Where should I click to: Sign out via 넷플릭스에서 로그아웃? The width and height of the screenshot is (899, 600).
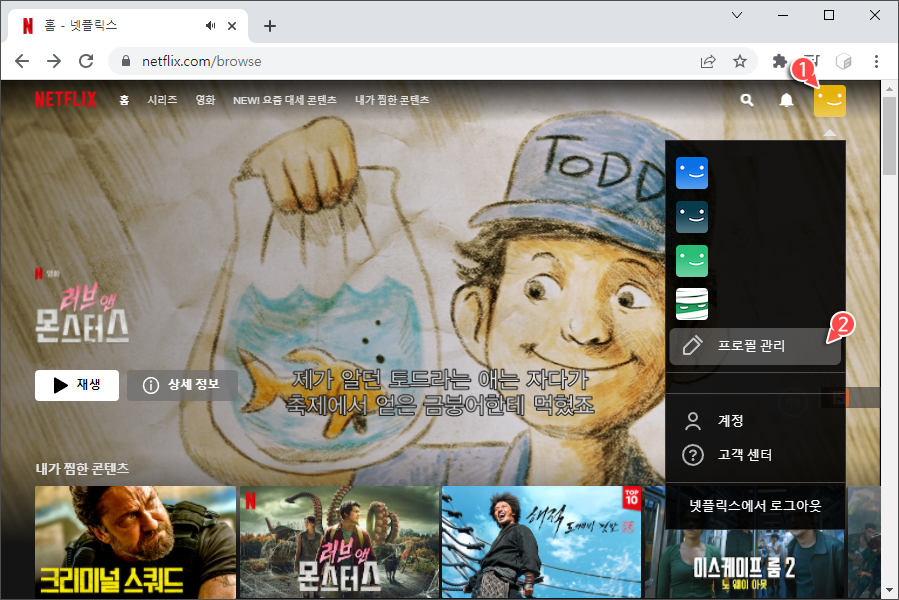coord(754,507)
